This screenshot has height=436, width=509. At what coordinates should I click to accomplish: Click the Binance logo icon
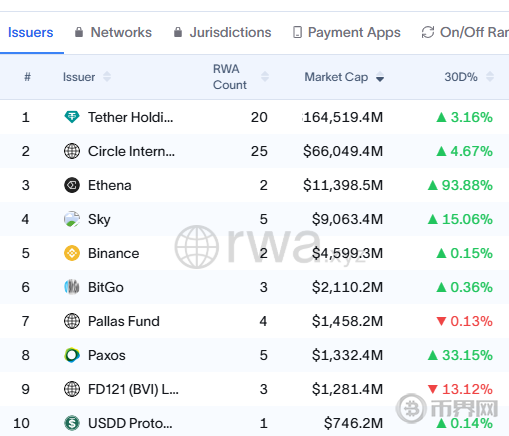[72, 253]
